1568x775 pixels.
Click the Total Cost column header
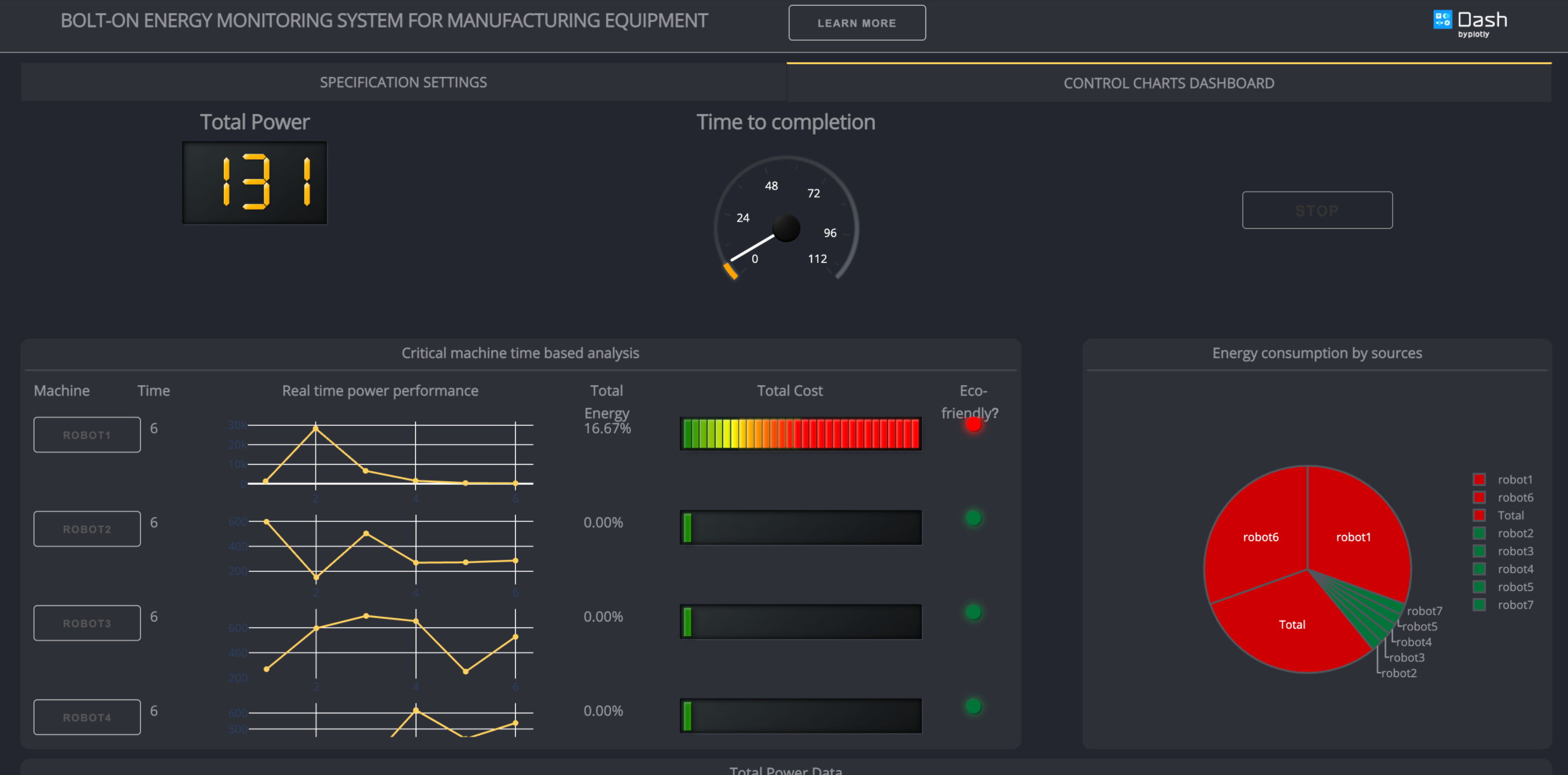(x=789, y=390)
